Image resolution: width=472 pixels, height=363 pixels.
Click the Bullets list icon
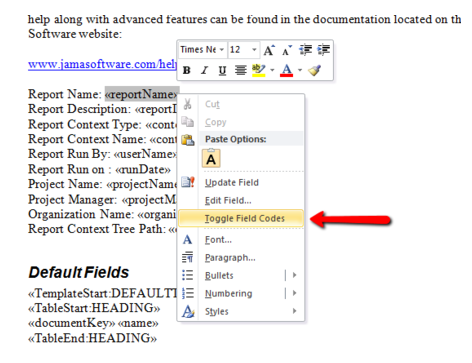coord(188,275)
